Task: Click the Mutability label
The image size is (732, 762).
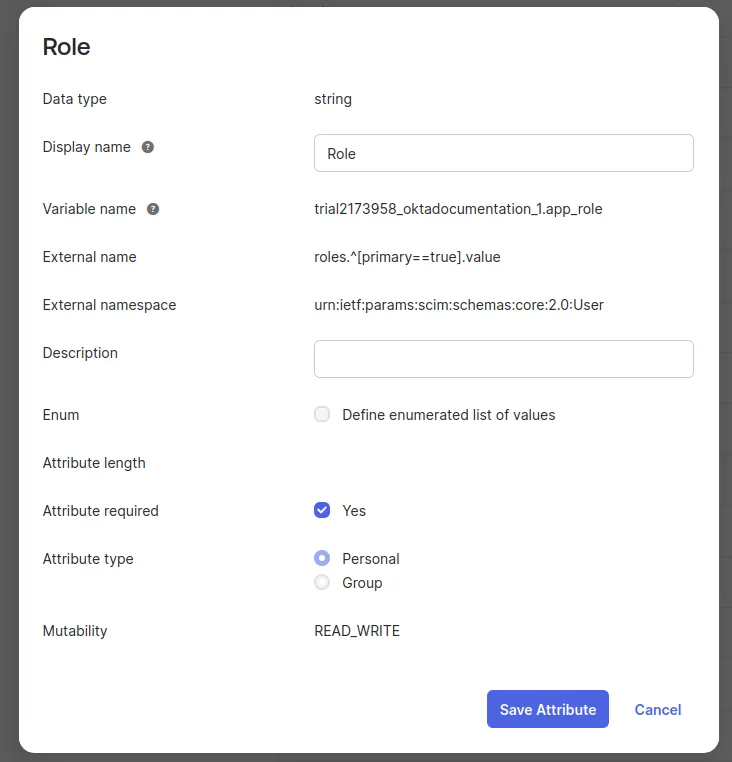Action: [75, 631]
